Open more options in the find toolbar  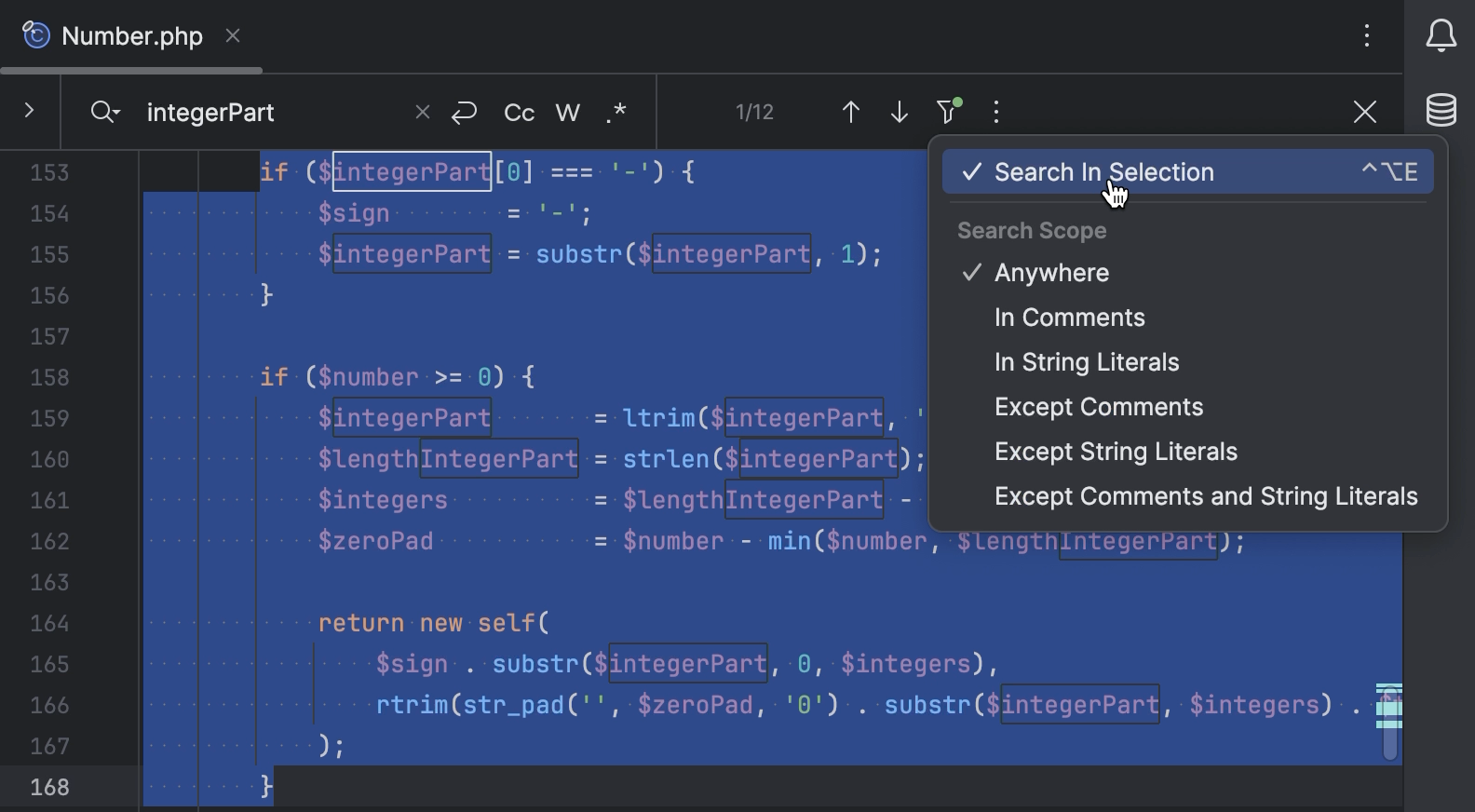coord(996,113)
